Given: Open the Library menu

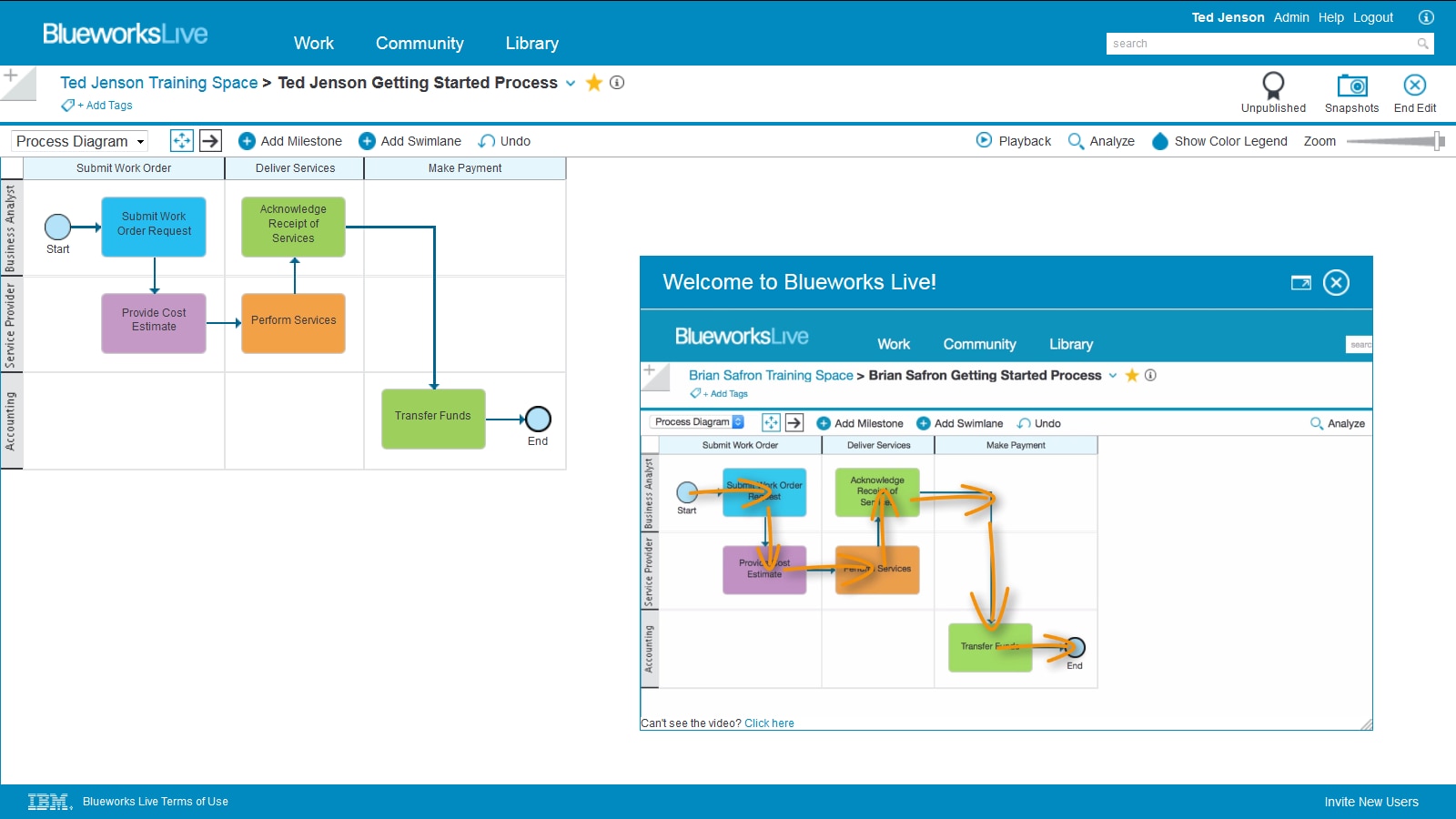Looking at the screenshot, I should [x=531, y=43].
